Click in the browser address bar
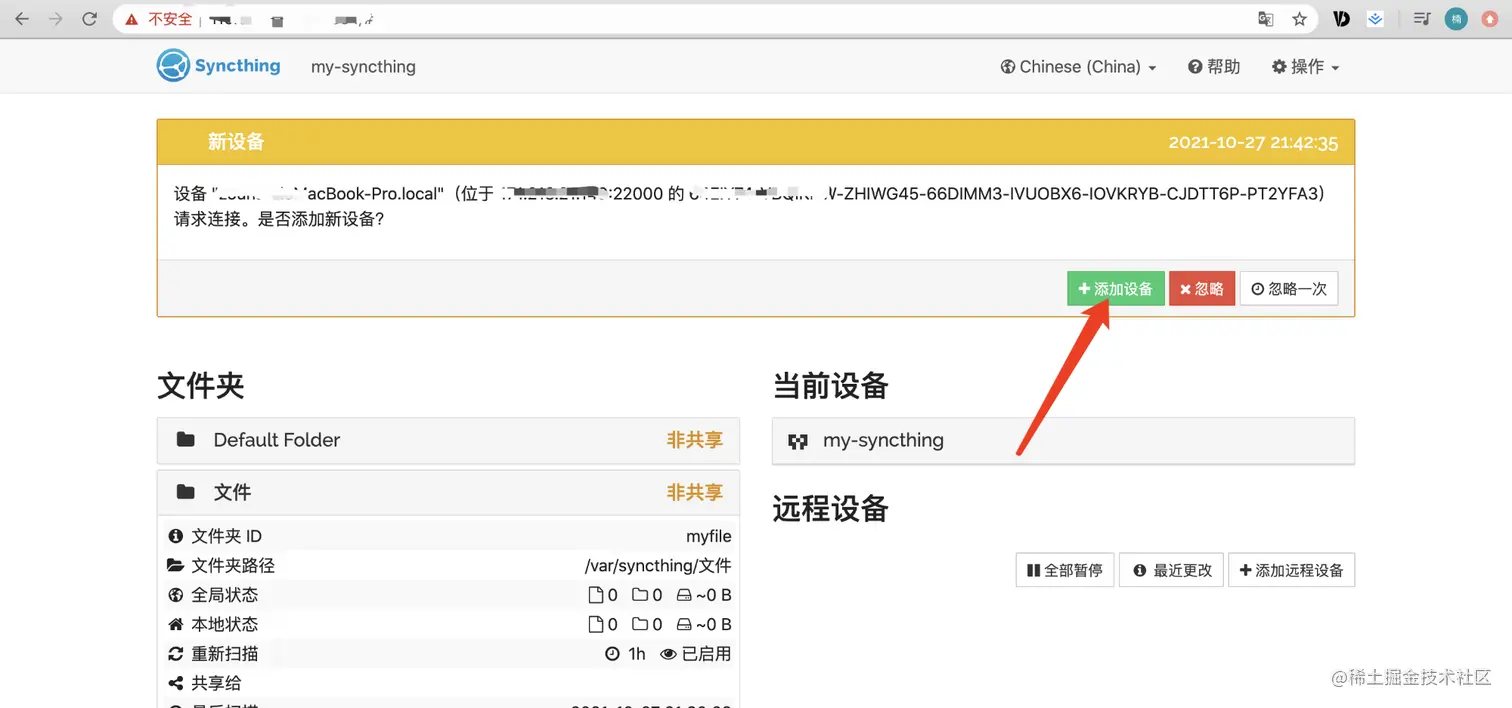The image size is (1512, 708). [x=715, y=19]
